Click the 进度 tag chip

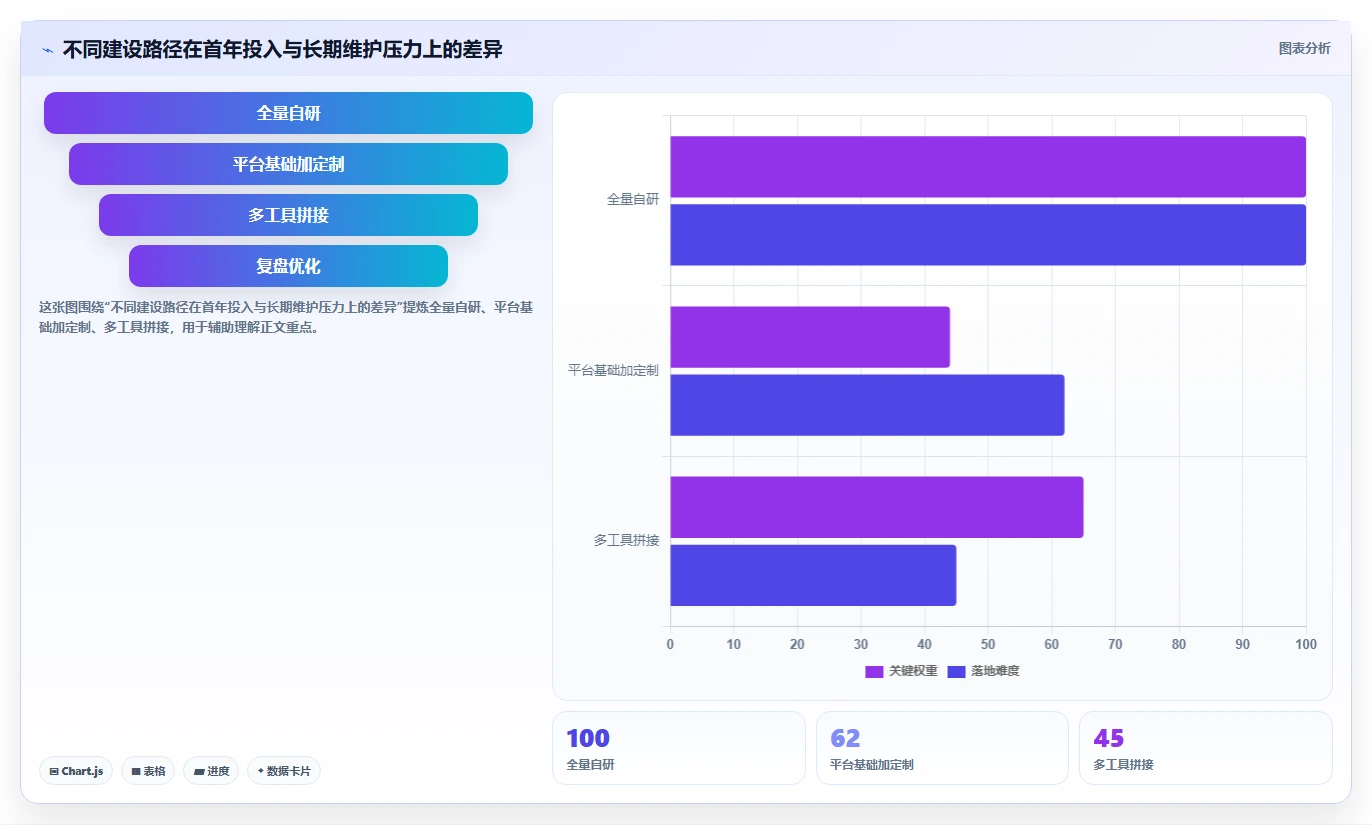tap(211, 771)
